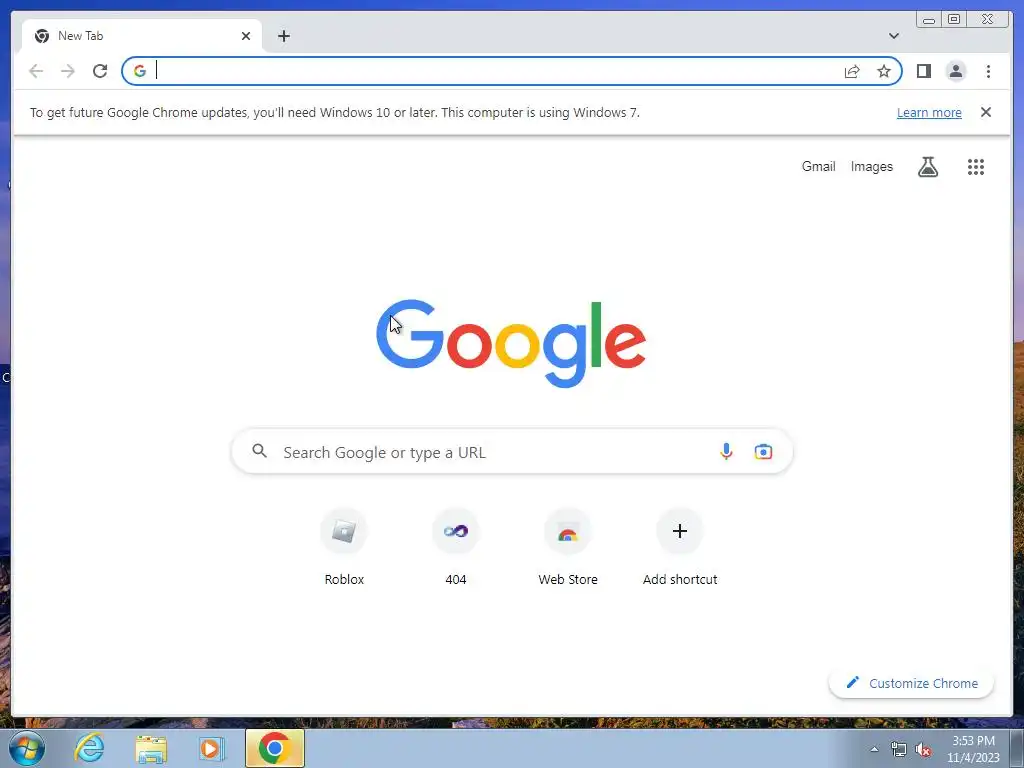Open Chrome's three-dot menu
The width and height of the screenshot is (1024, 768).
(988, 71)
